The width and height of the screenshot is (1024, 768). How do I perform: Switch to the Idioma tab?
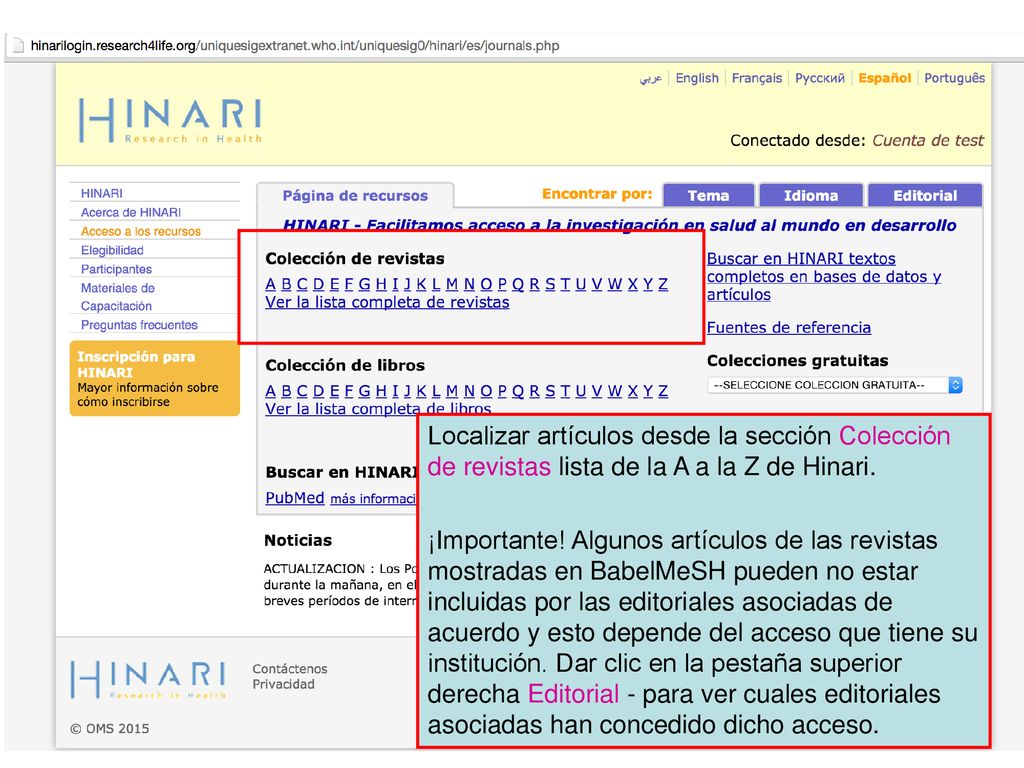coord(811,195)
